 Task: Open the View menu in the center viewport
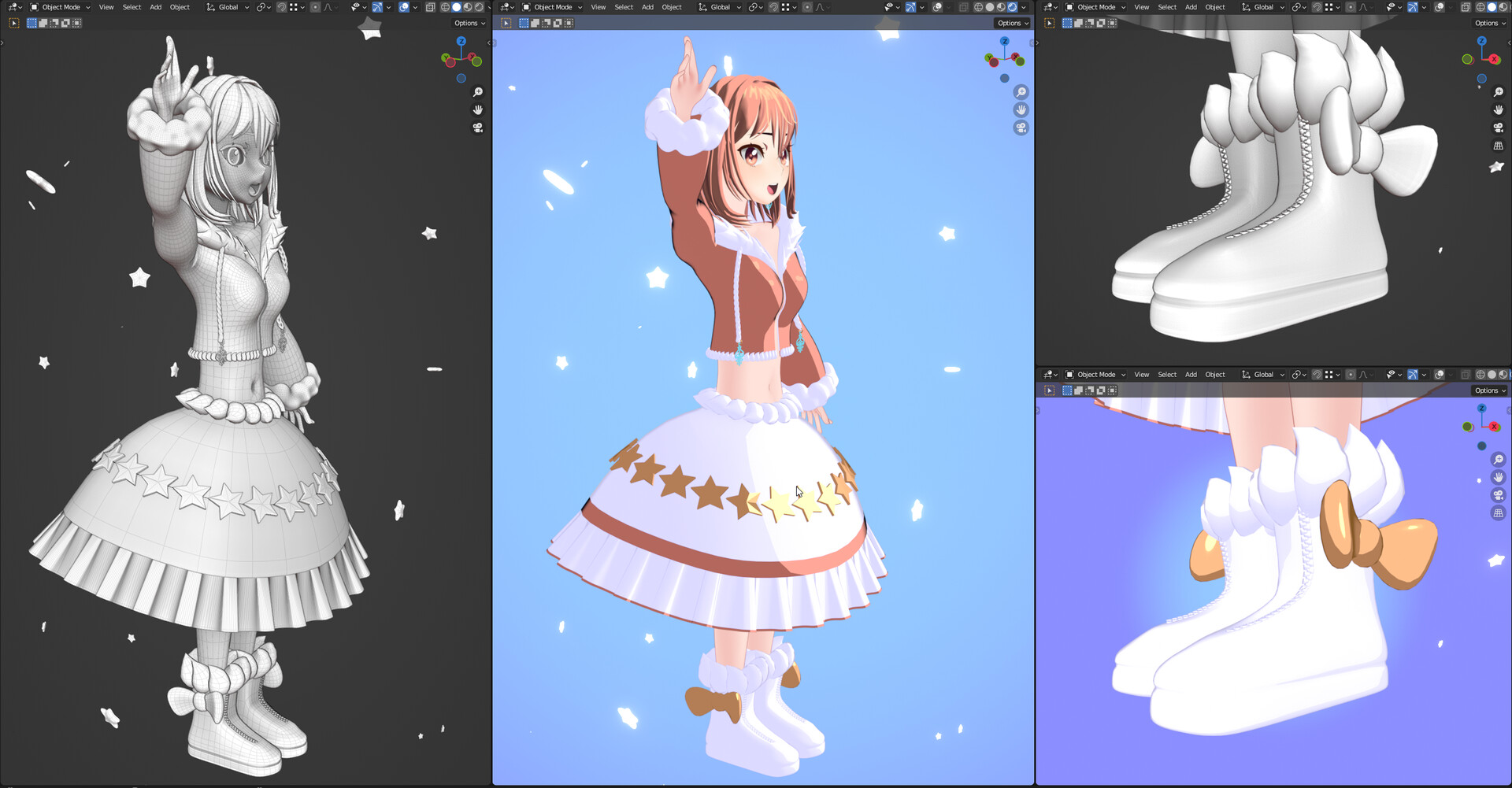click(598, 7)
